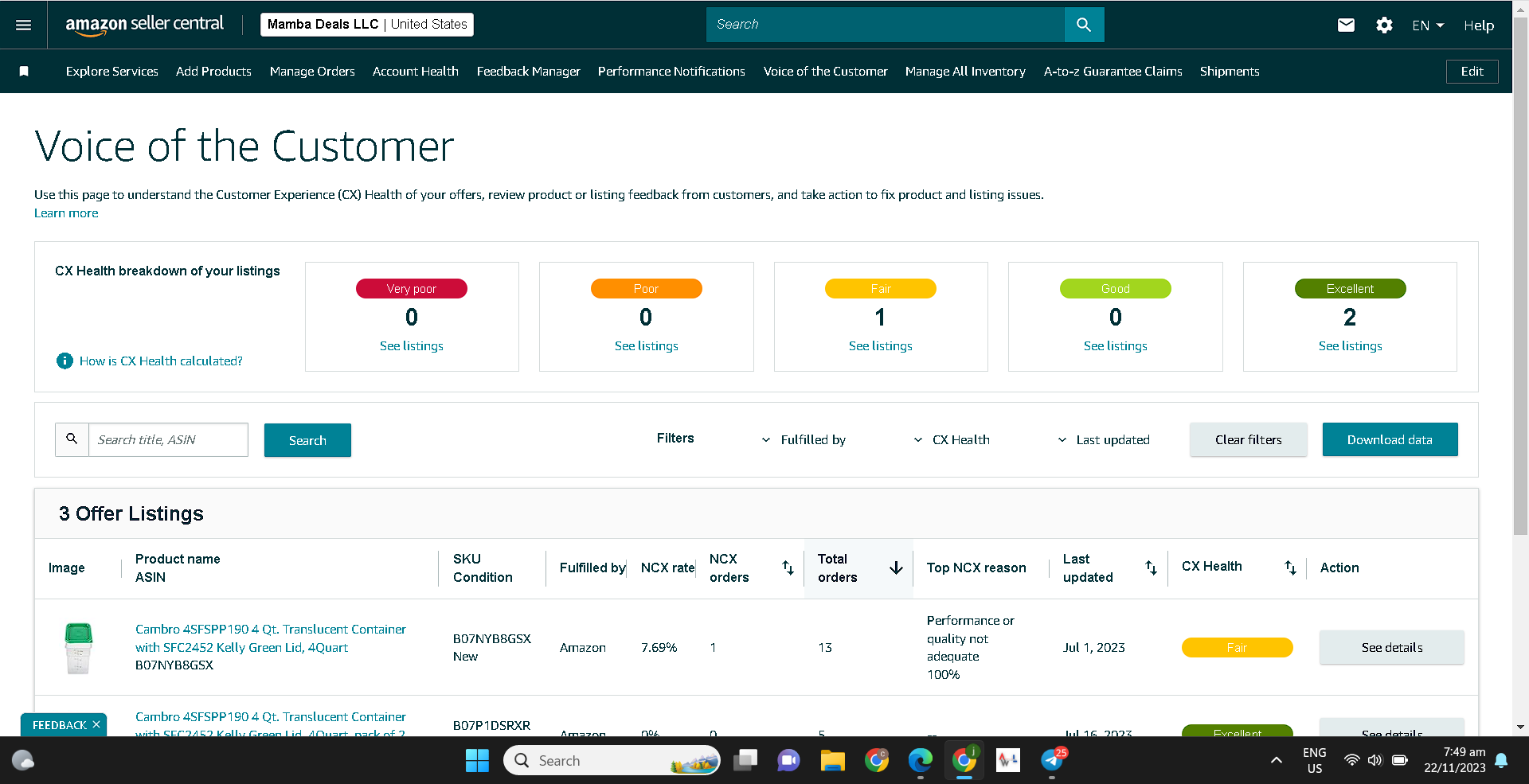Click the Clear filters button
The width and height of the screenshot is (1529, 784).
pyautogui.click(x=1249, y=440)
